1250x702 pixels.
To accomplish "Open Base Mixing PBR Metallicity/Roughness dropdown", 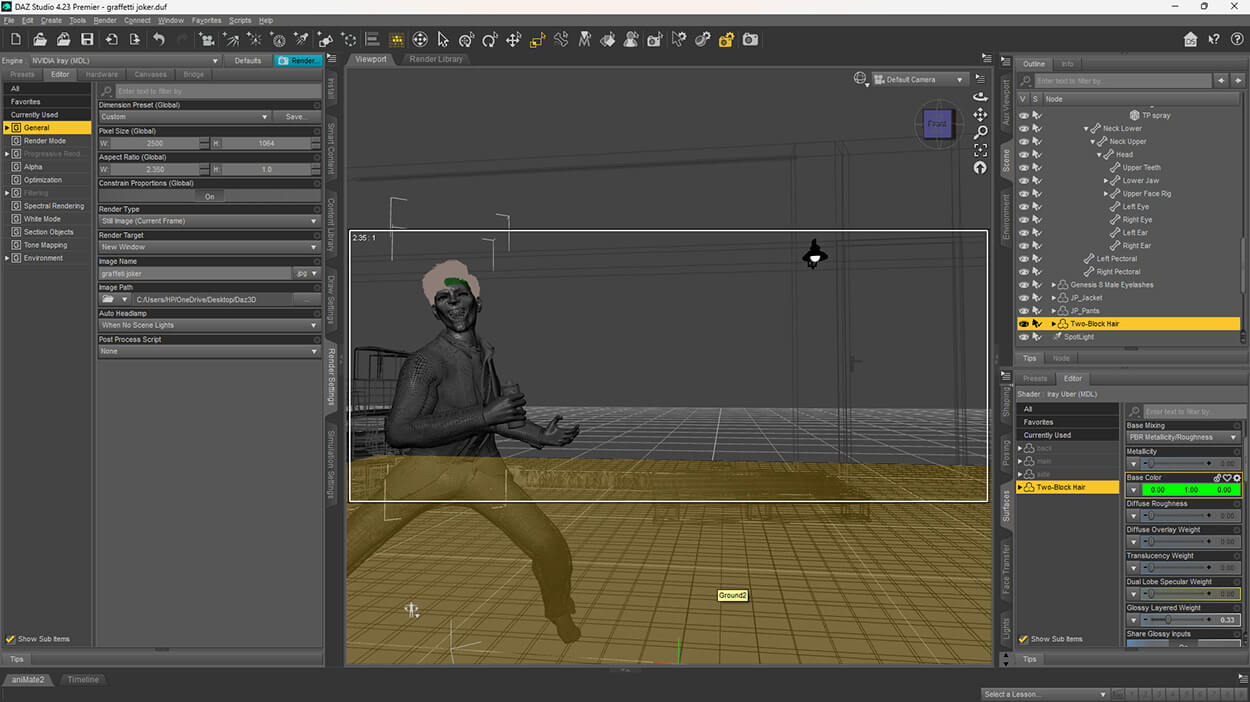I will [x=1183, y=437].
